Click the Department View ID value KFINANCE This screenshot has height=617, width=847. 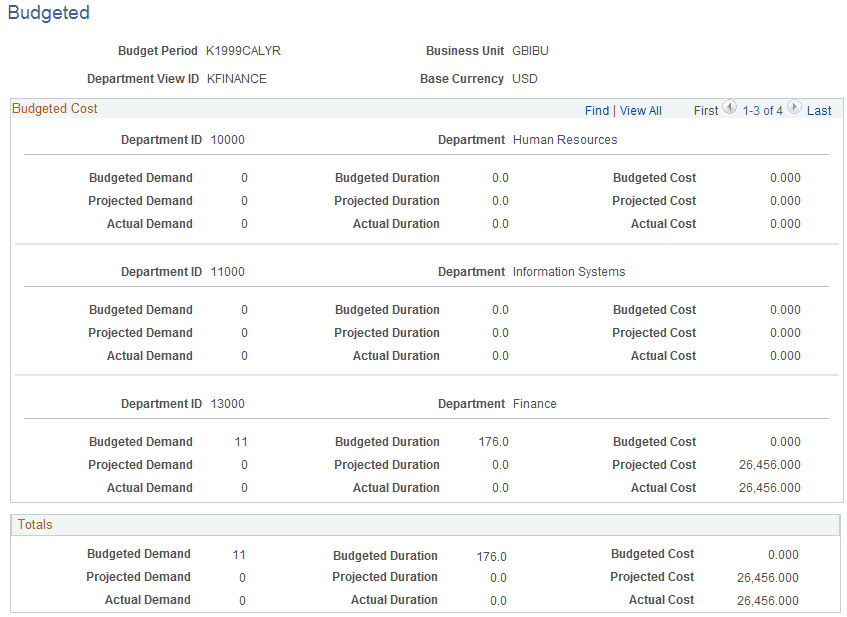point(236,78)
